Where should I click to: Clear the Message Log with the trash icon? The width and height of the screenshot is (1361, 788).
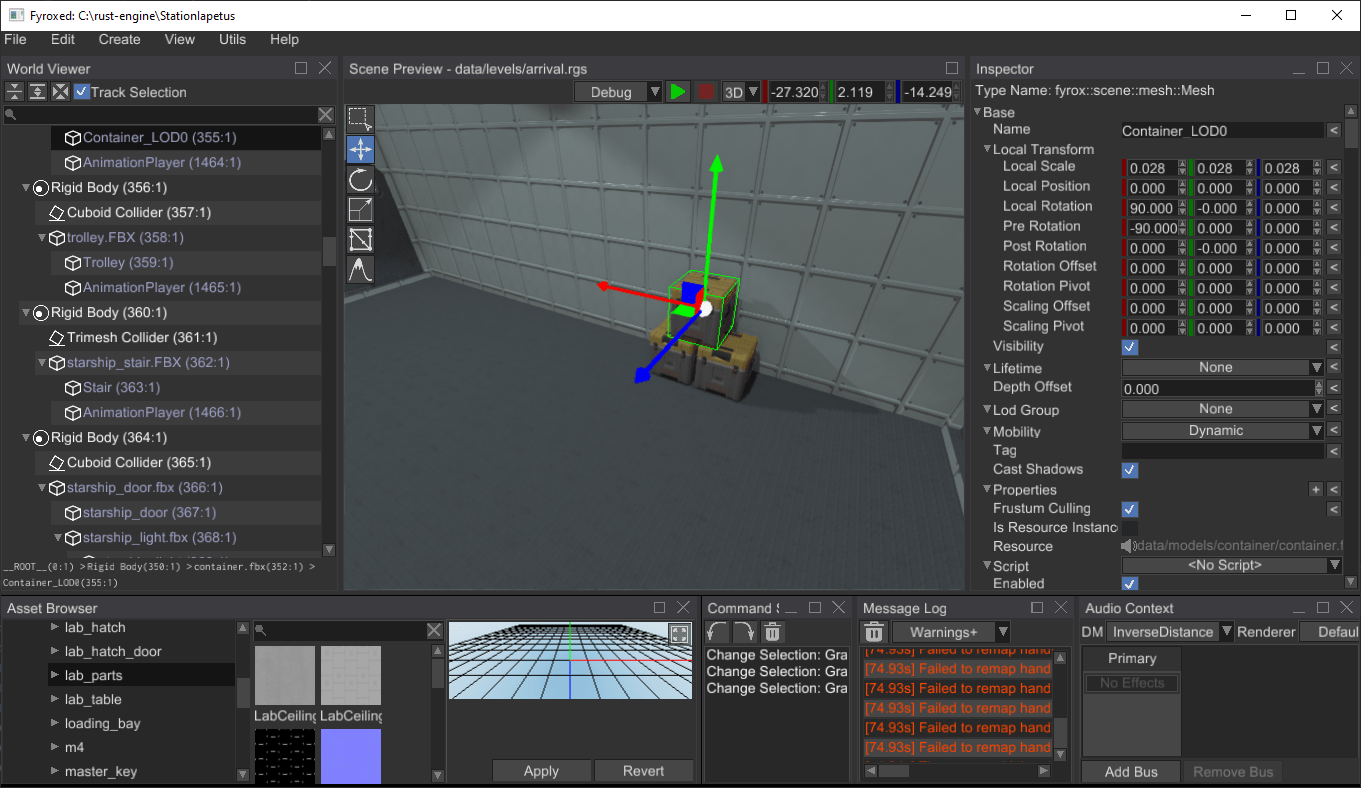tap(873, 631)
